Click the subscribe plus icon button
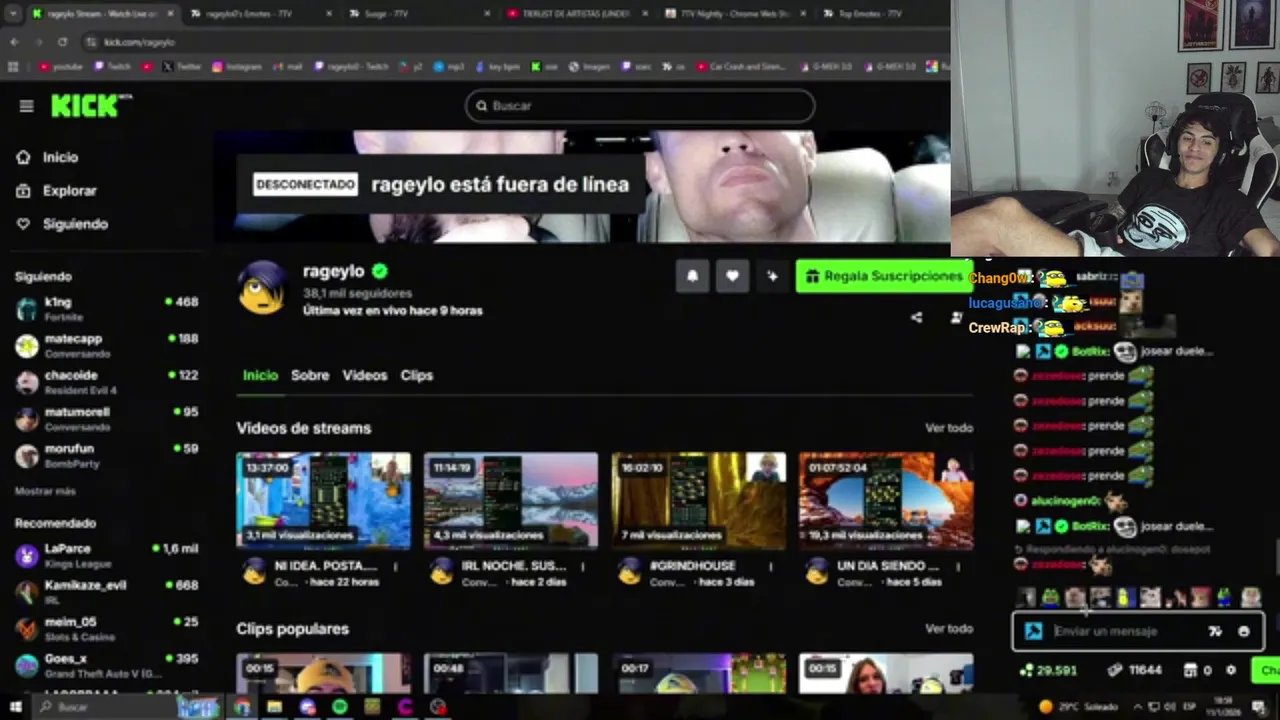1280x720 pixels. point(772,277)
